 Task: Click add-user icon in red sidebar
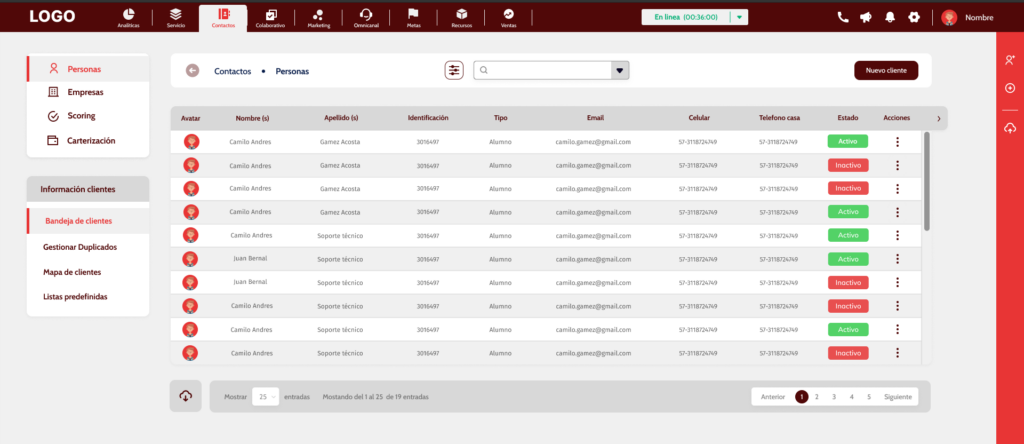[x=1010, y=60]
